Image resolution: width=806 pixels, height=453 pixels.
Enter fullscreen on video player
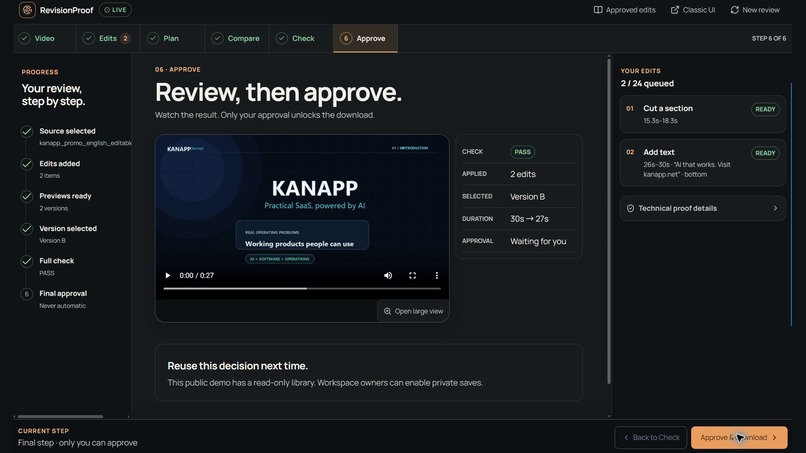click(x=412, y=276)
